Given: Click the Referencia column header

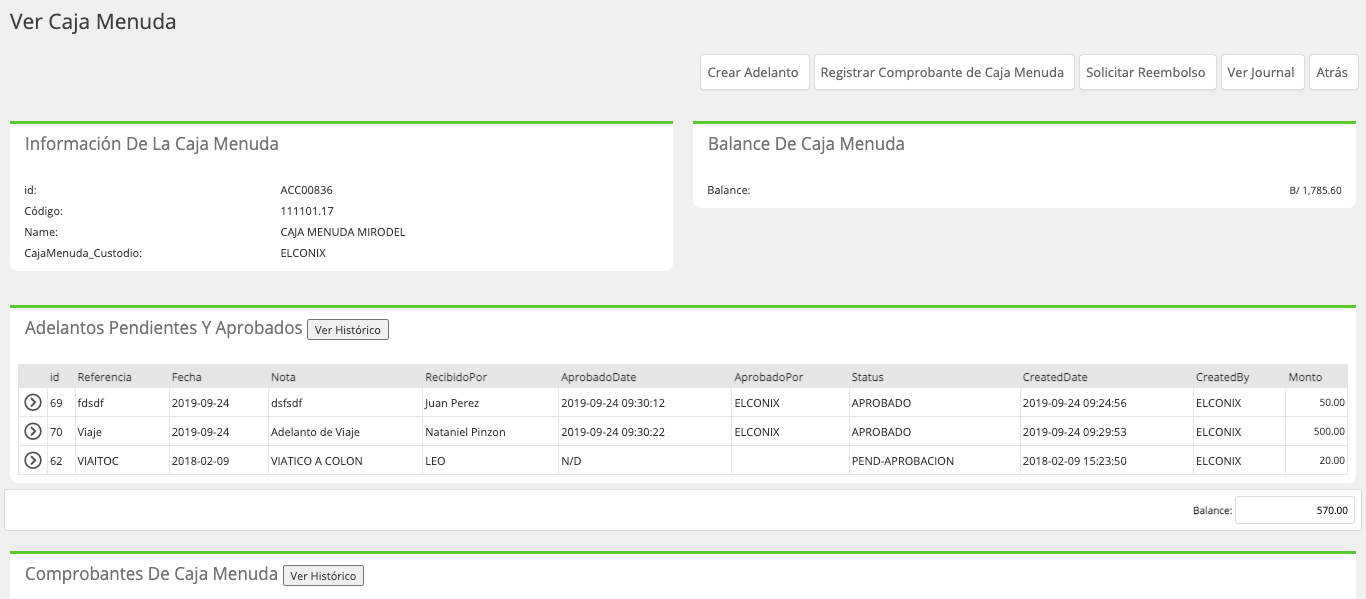Looking at the screenshot, I should (x=104, y=377).
